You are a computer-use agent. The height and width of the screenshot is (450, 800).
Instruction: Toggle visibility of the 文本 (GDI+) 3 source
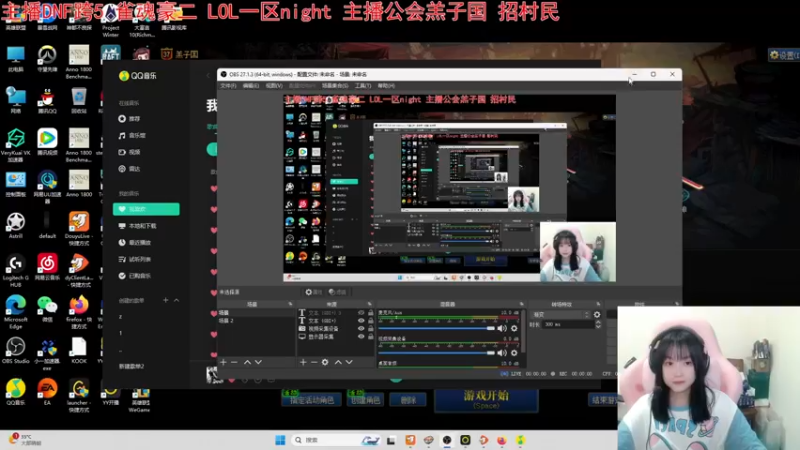(361, 313)
